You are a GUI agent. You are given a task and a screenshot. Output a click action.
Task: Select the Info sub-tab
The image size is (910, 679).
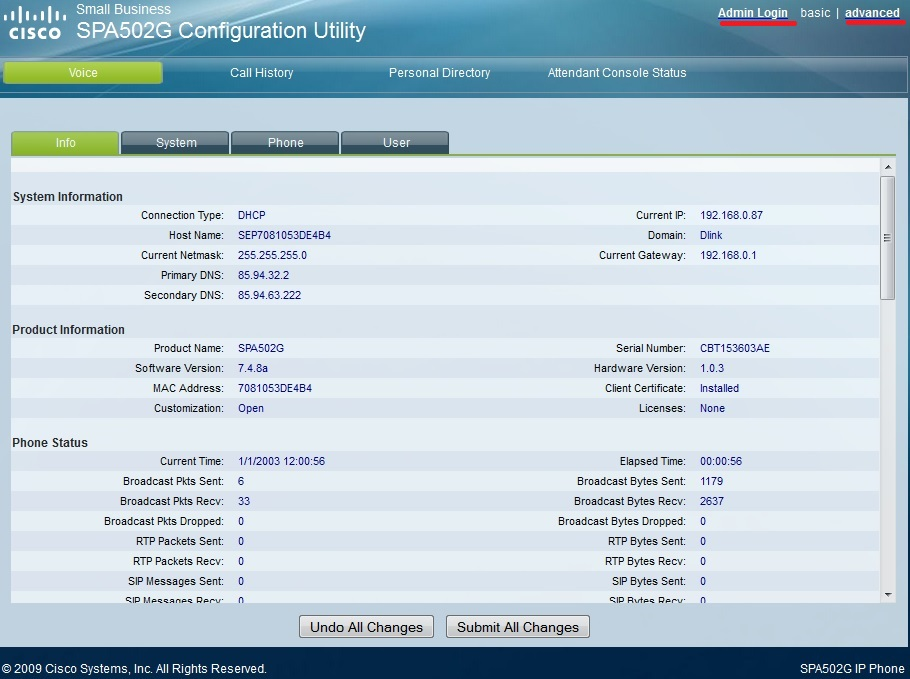(x=65, y=143)
